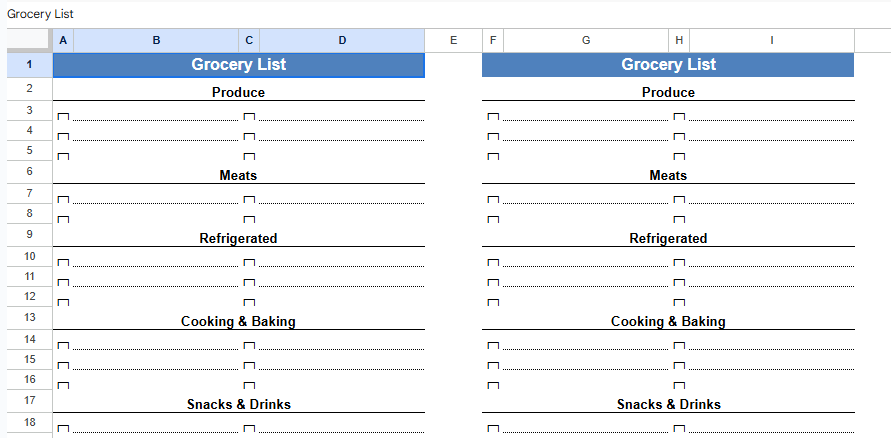
Task: Select the row 1 header
Action: 29,65
